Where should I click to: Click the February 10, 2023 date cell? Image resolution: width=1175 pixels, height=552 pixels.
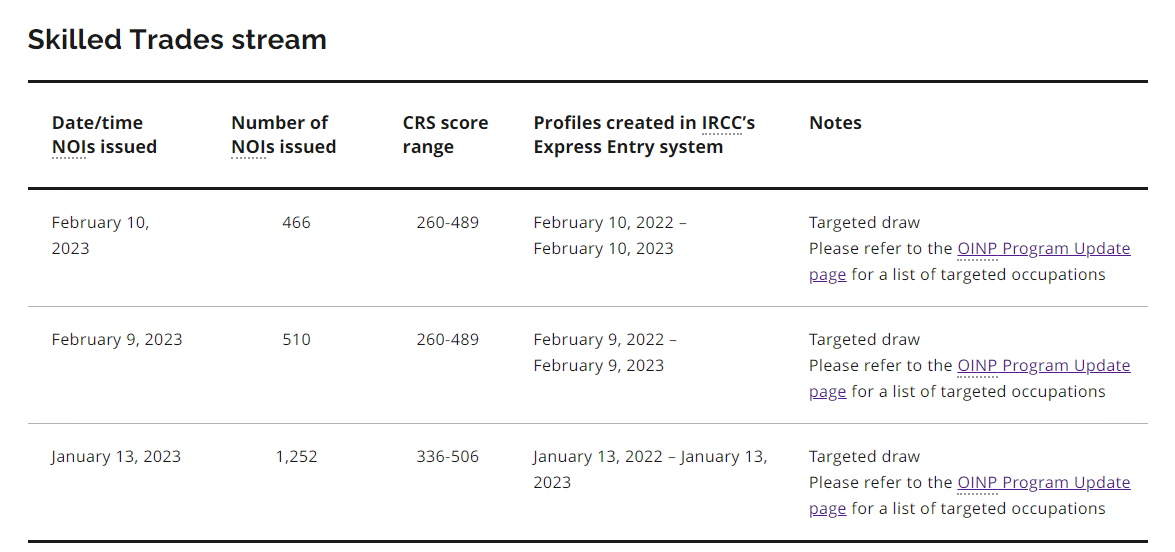100,235
